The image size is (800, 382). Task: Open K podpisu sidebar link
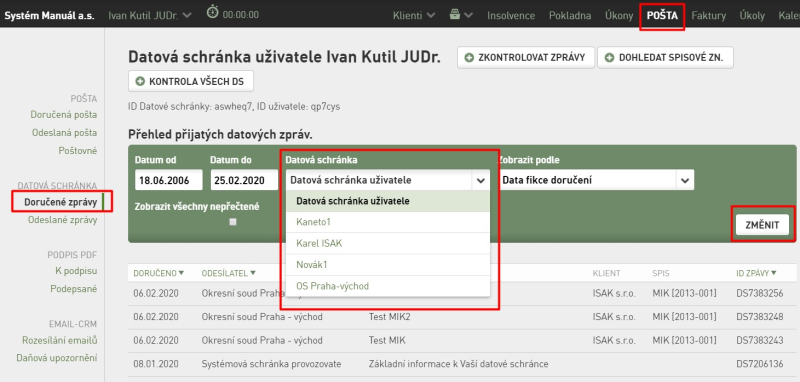pos(76,271)
